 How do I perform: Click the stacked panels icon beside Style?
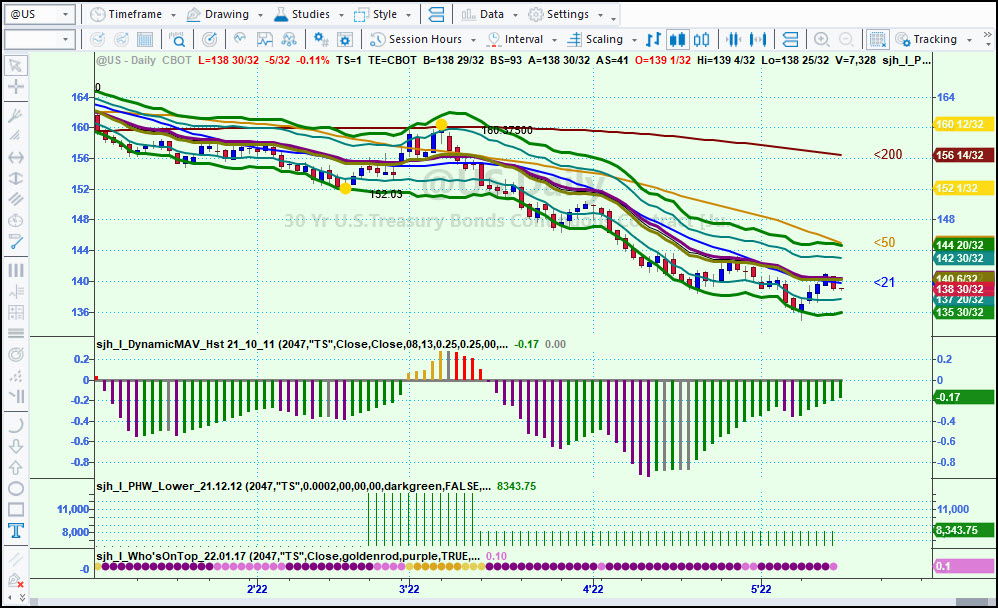436,14
